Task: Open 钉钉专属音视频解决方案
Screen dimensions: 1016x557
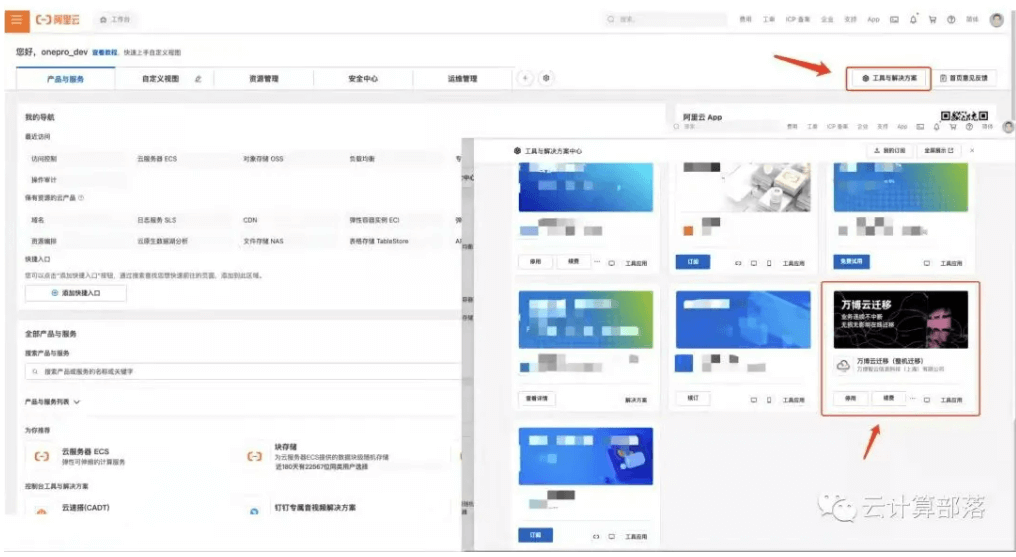Action: (315, 508)
